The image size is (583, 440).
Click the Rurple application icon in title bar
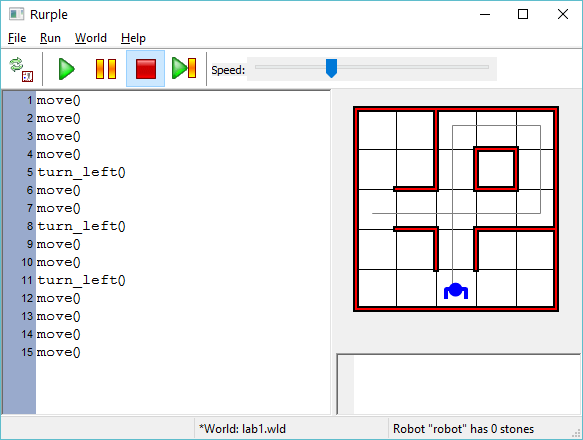[x=16, y=15]
